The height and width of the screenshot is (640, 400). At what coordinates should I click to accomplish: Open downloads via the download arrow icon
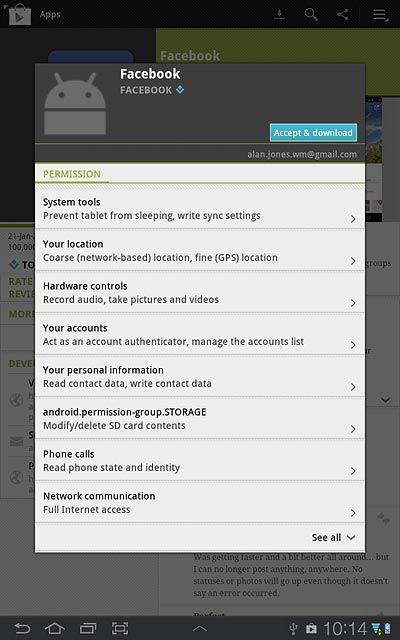click(279, 15)
